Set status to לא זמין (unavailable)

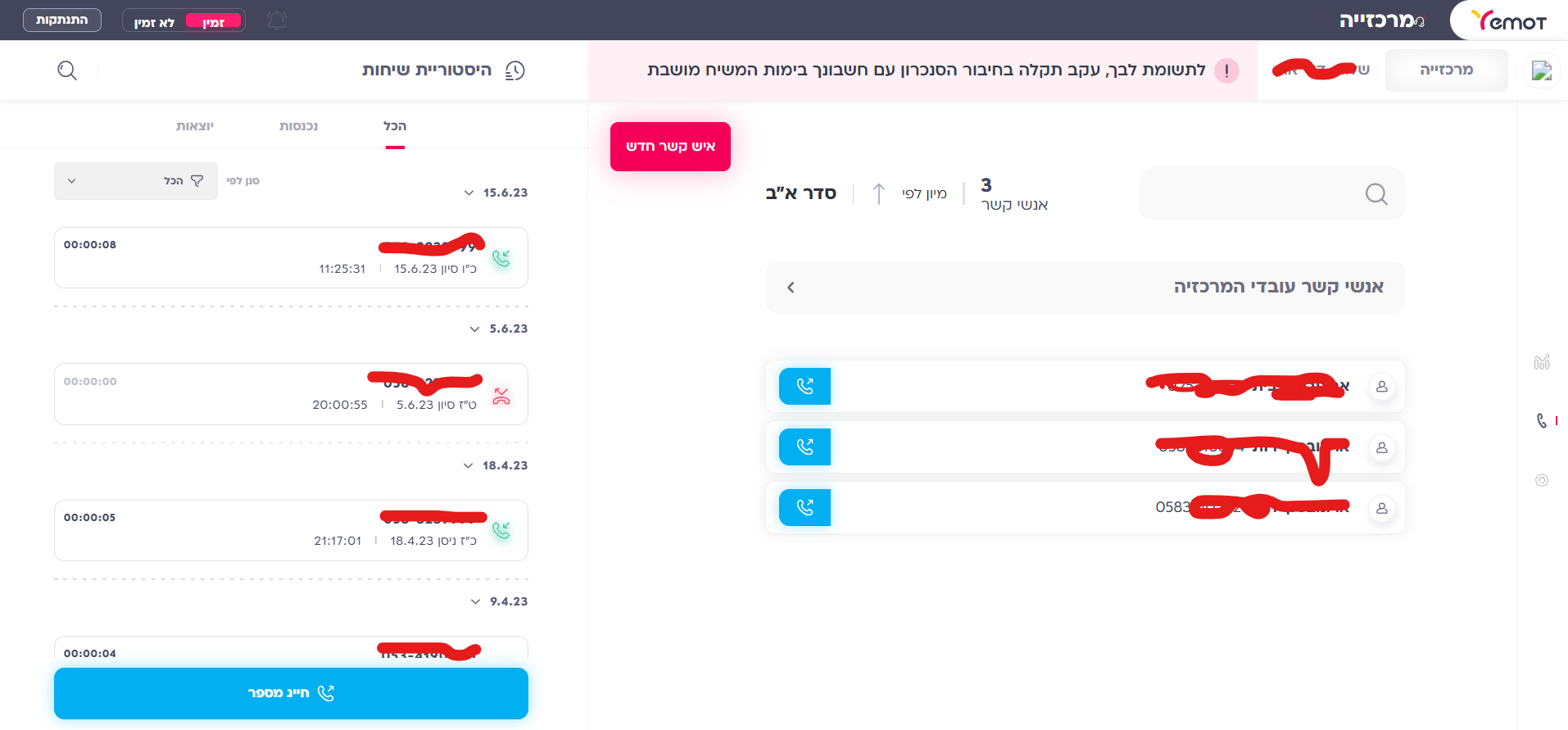pos(155,21)
